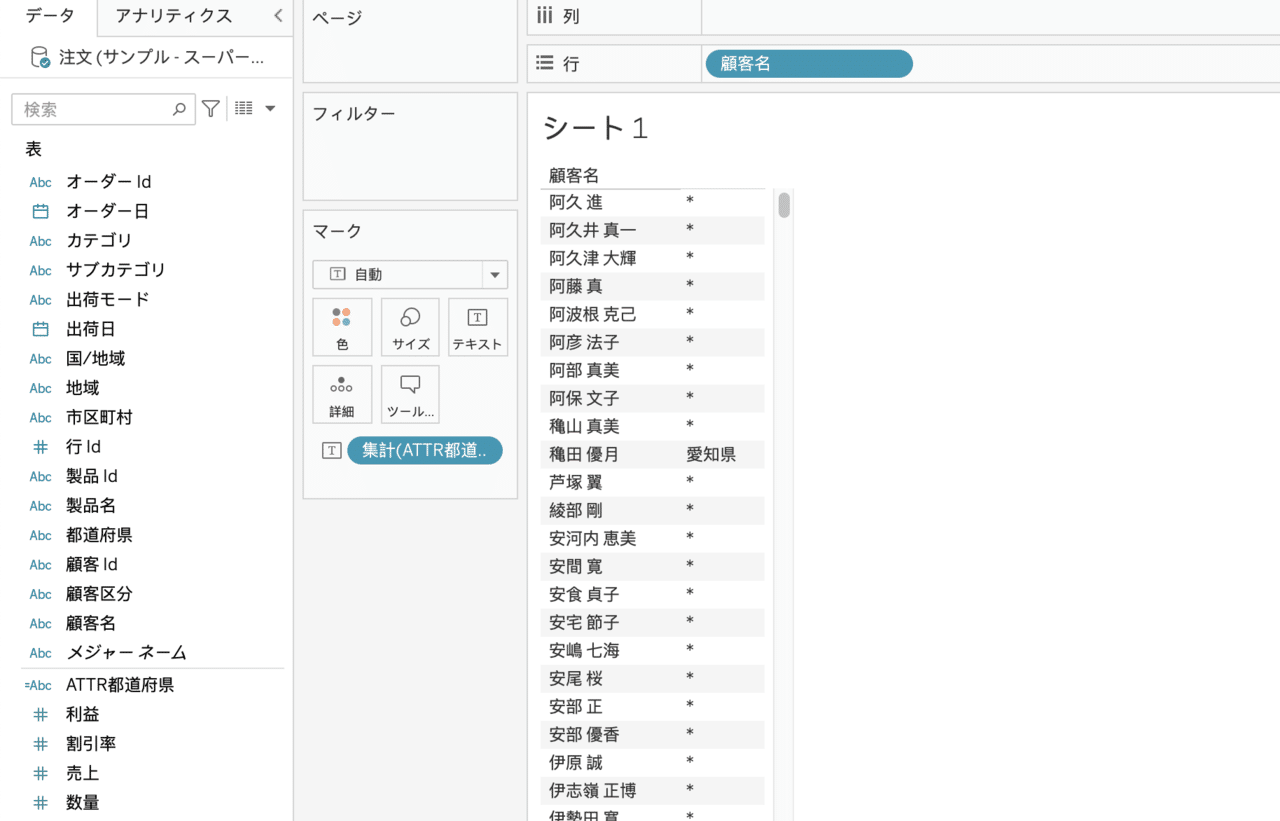This screenshot has width=1280, height=821.
Task: Click the Abc icon beside カテゴリ
Action: coord(41,241)
